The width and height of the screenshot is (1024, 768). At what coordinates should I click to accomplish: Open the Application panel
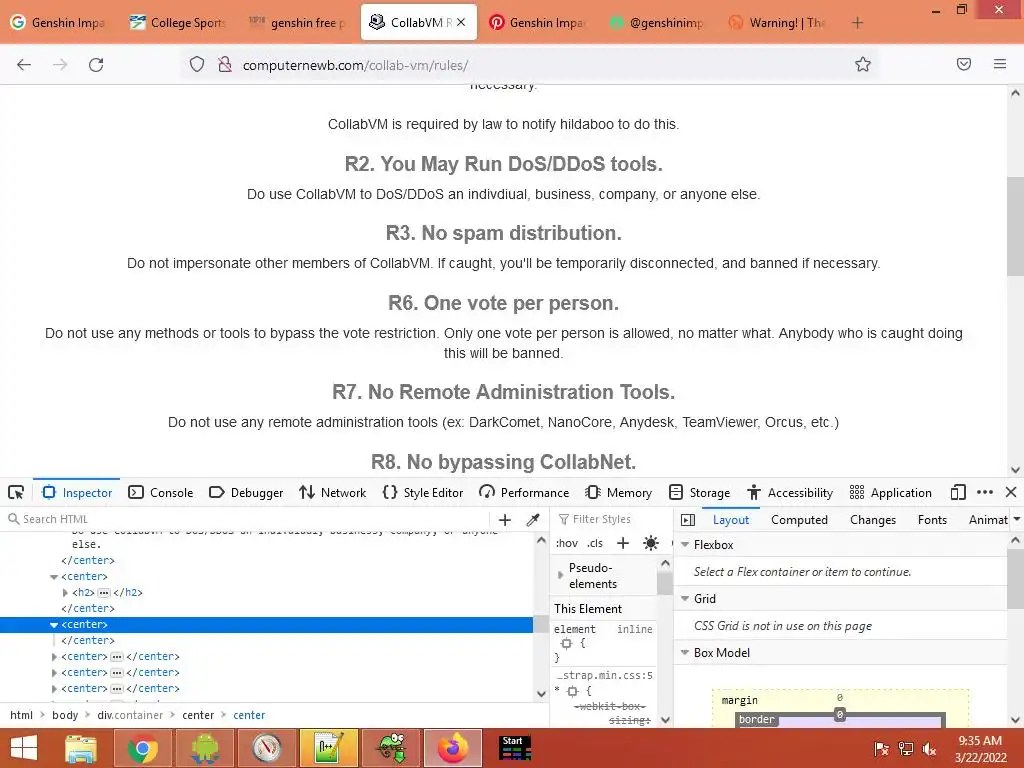891,492
